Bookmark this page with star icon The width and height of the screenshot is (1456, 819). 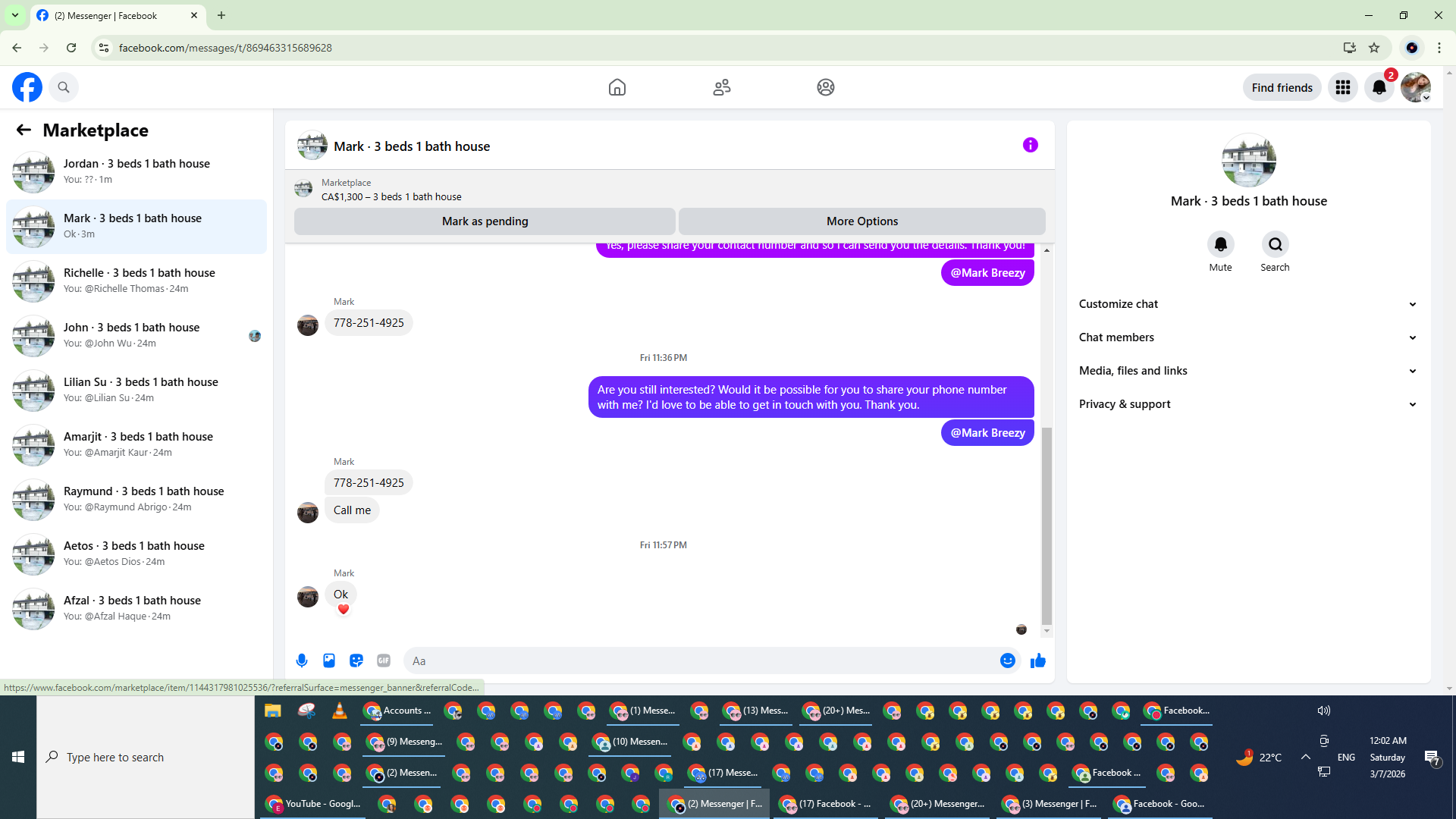1374,48
